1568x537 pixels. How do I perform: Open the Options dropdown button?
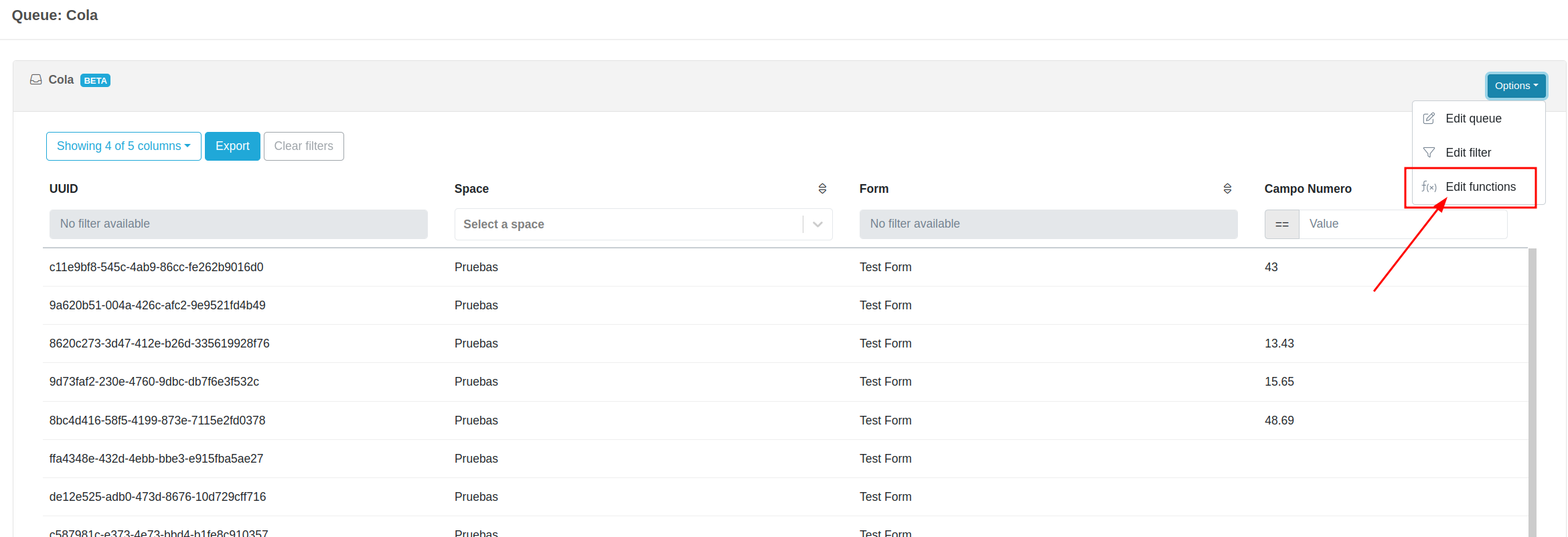1516,86
